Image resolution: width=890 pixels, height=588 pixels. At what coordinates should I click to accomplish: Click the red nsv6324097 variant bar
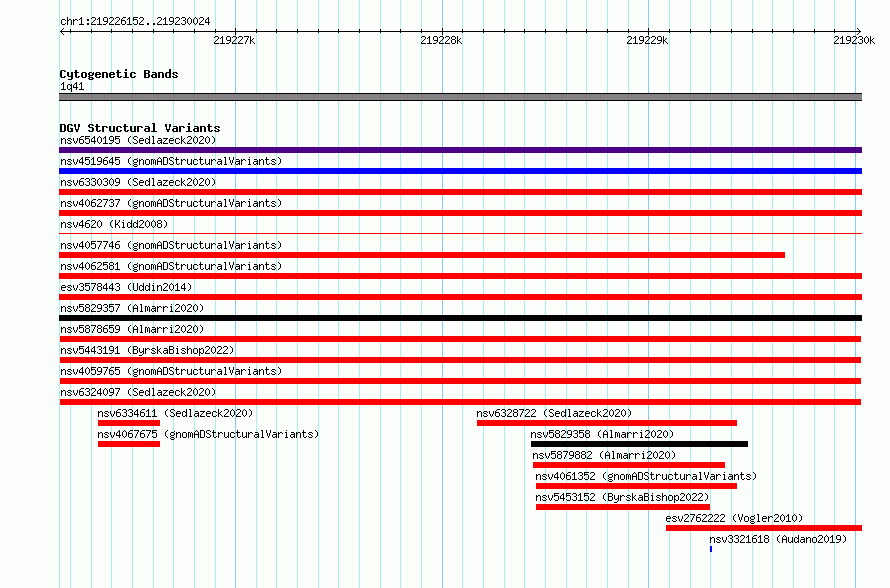coord(460,402)
